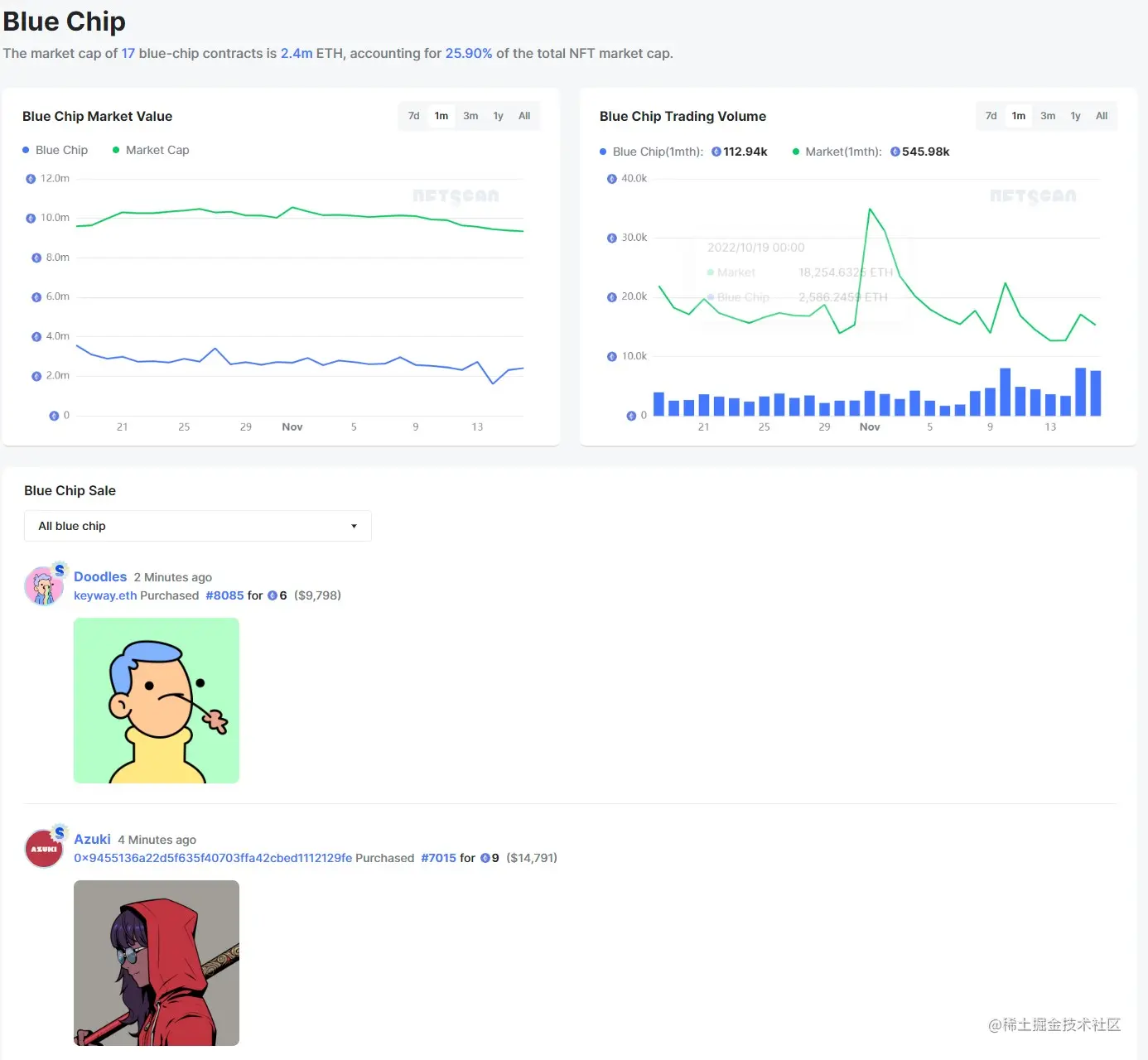This screenshot has height=1060, width=1148.
Task: Select 1y range in Blue Chip Market Value
Action: [498, 116]
